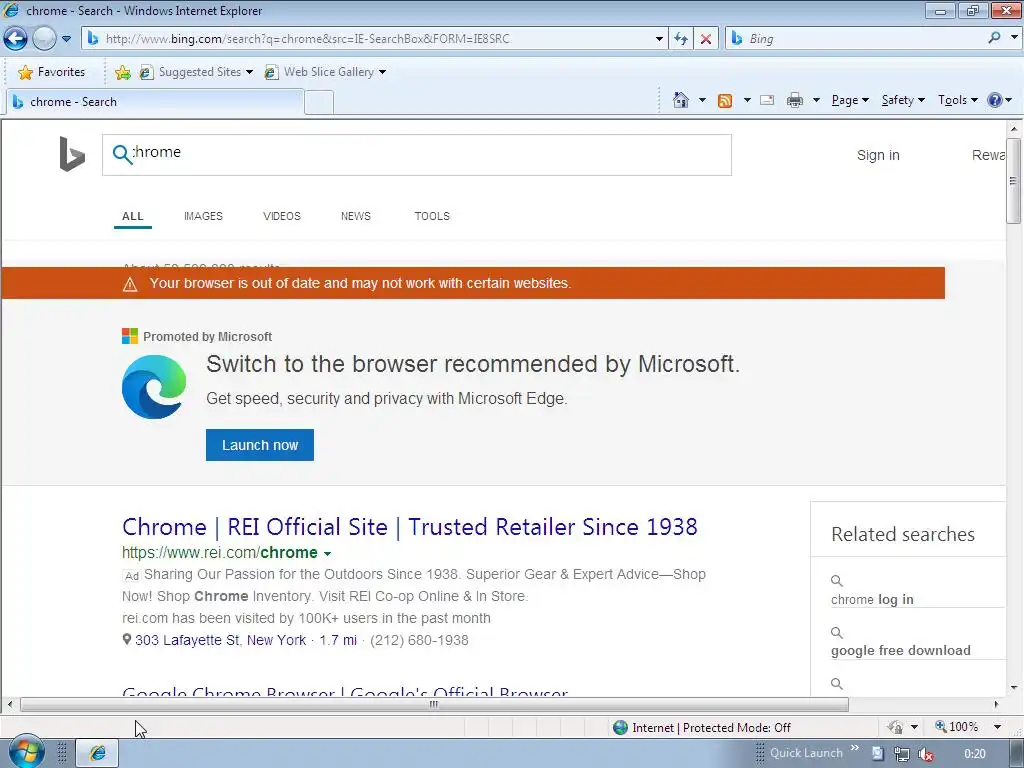The width and height of the screenshot is (1024, 768).
Task: Open Web Slice Gallery dropdown
Action: click(325, 72)
